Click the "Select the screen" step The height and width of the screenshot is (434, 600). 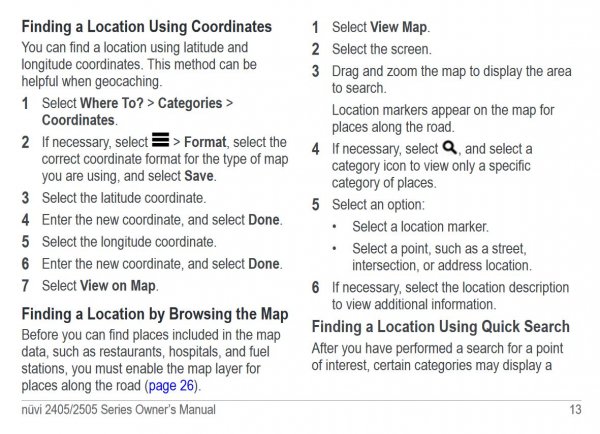[382, 49]
